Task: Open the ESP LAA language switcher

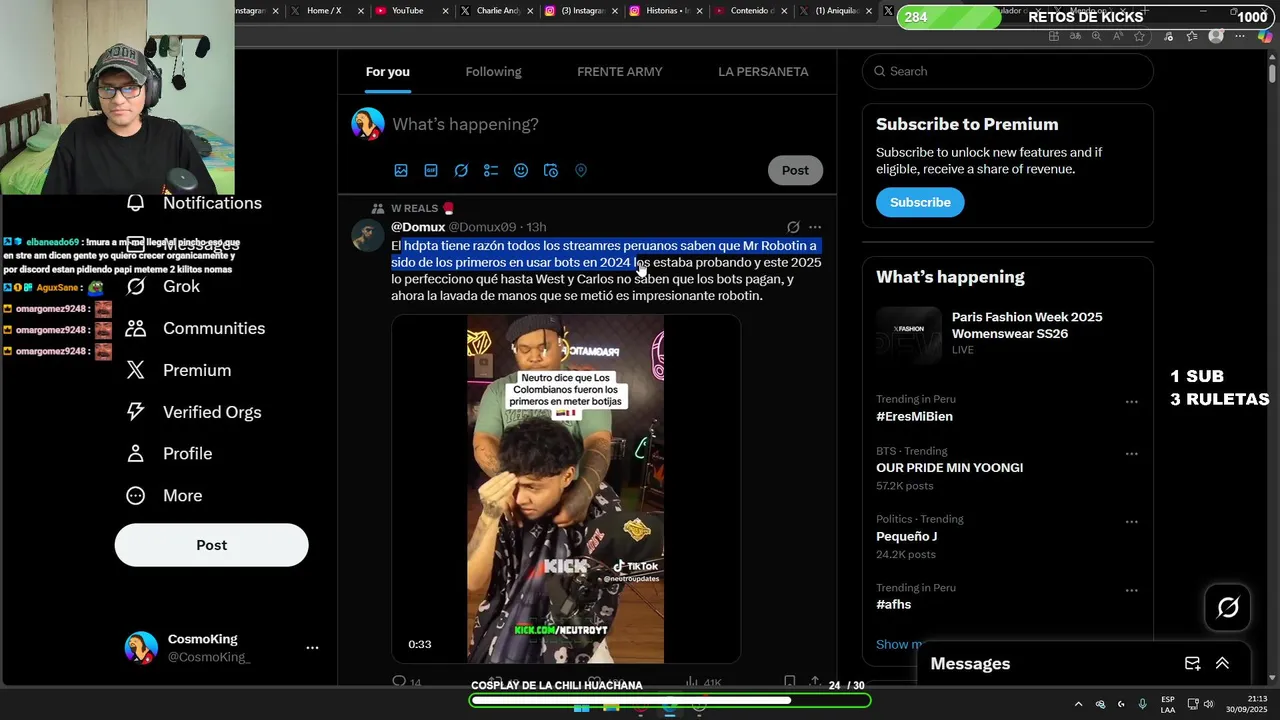Action: 1168,704
